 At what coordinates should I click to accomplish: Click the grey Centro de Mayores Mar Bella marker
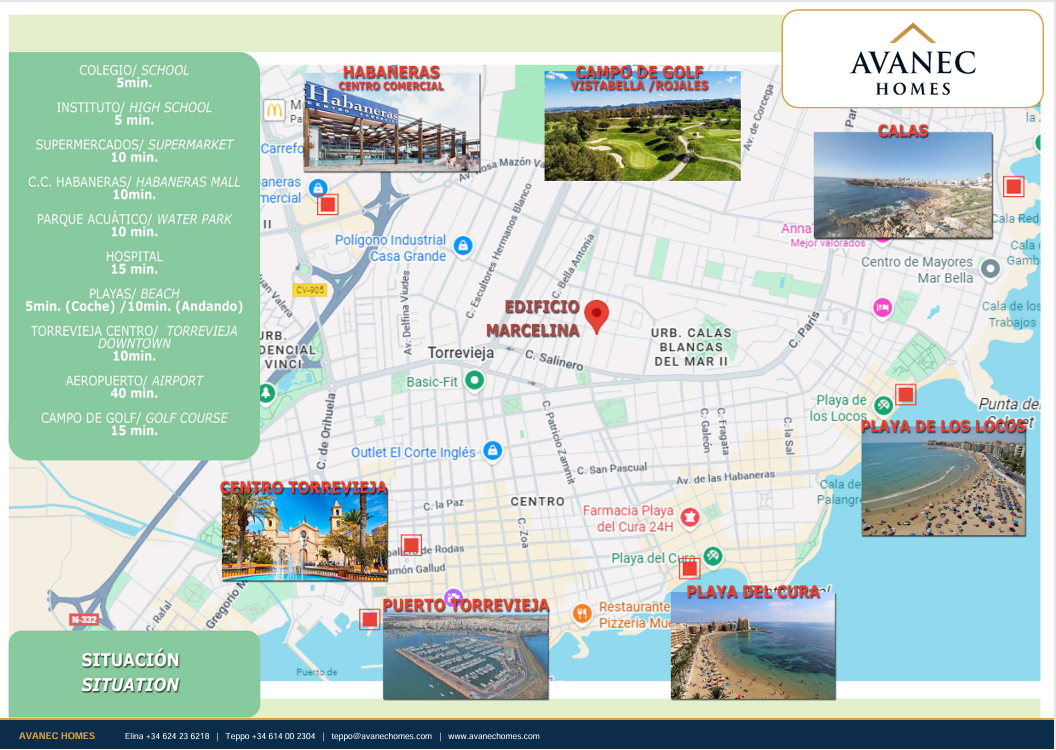click(x=990, y=269)
